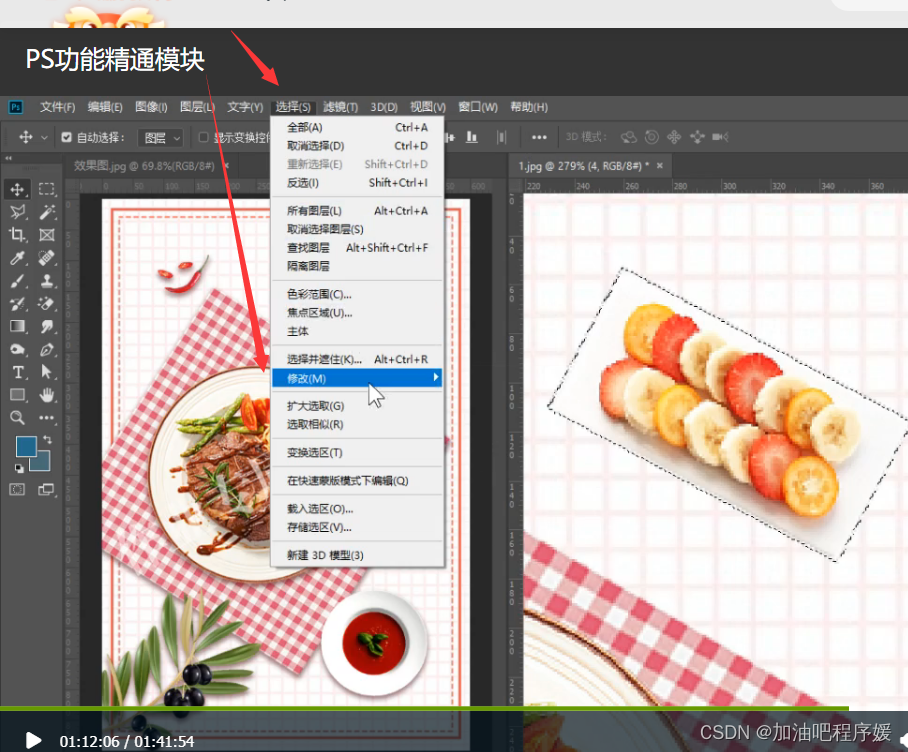Select the Crop tool
This screenshot has height=752, width=908.
(17, 234)
